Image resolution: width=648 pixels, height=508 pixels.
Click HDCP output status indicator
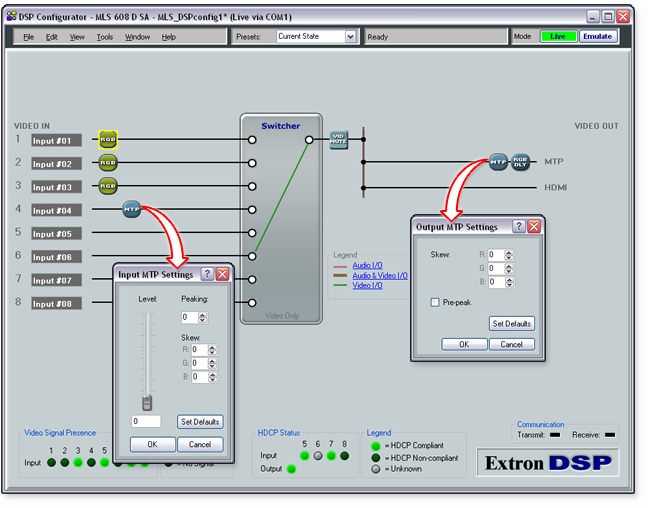tap(291, 469)
